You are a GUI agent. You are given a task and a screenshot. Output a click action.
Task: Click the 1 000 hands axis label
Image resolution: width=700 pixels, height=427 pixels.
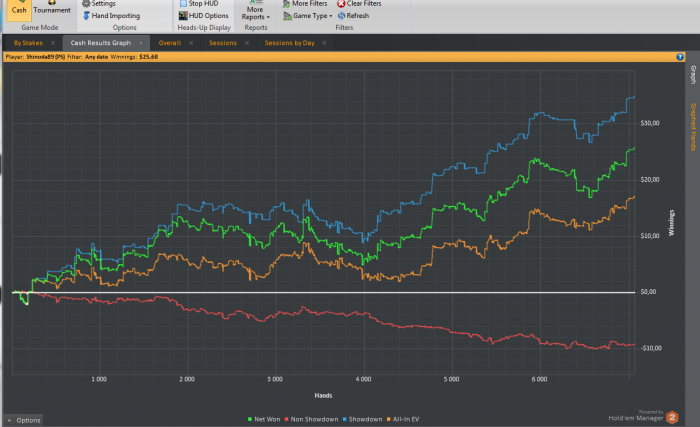(x=99, y=379)
